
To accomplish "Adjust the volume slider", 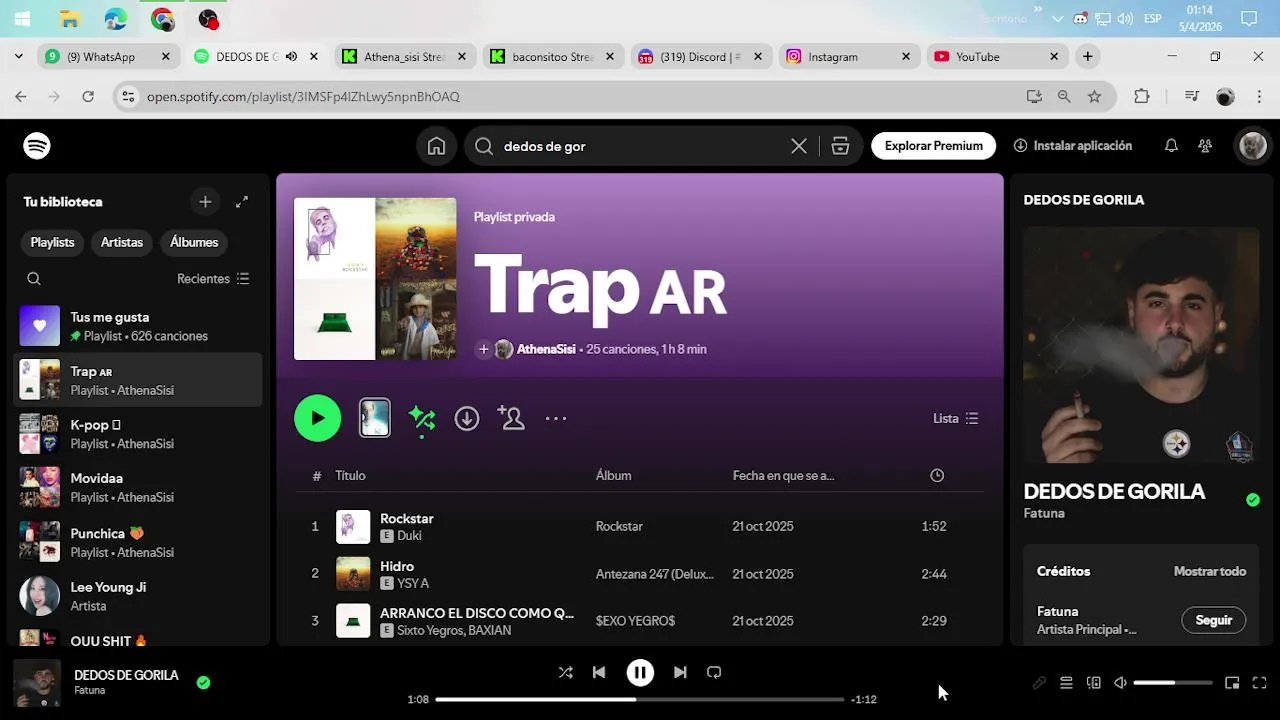I will pos(1173,683).
